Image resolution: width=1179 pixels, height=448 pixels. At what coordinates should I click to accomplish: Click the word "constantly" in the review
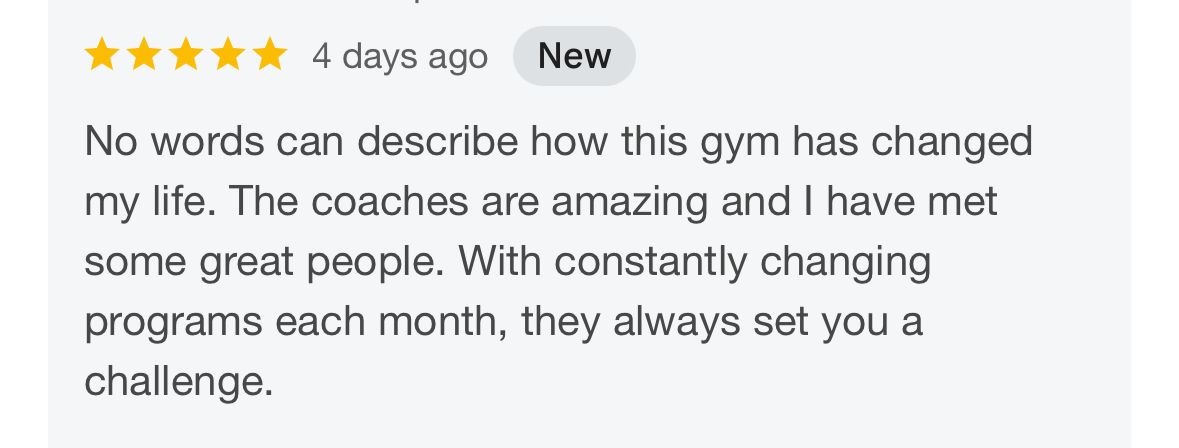(x=650, y=262)
